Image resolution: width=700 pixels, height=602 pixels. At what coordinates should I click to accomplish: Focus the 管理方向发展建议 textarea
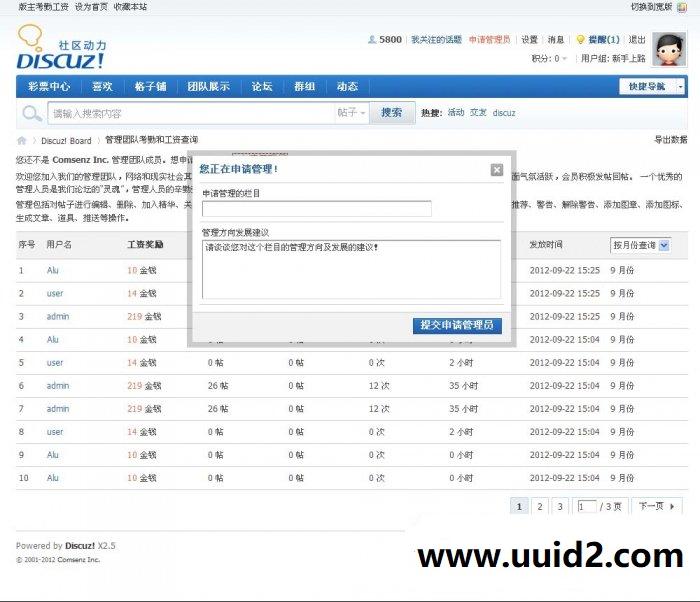pos(351,269)
